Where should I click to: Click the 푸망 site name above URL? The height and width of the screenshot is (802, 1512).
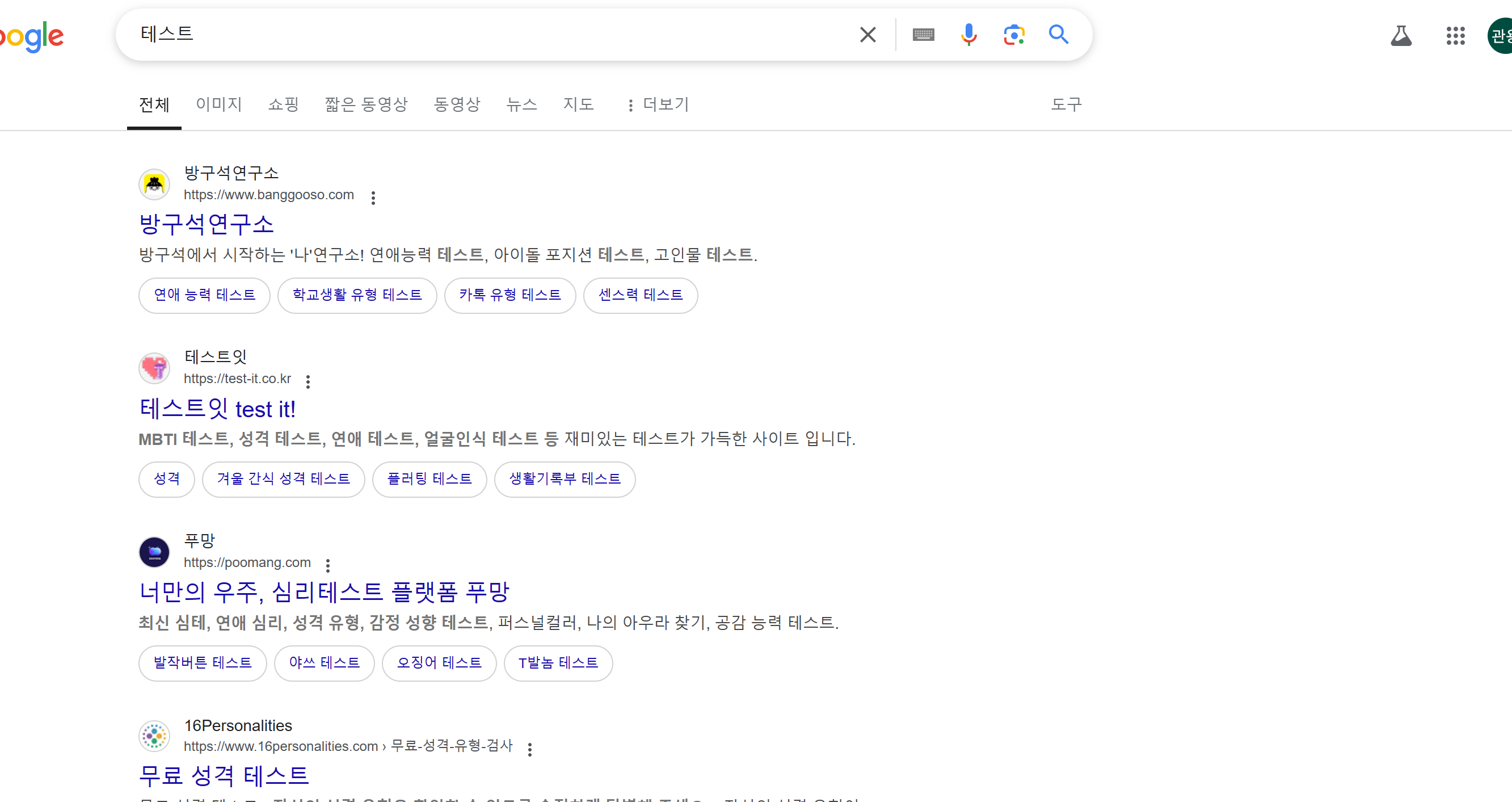pyautogui.click(x=200, y=540)
